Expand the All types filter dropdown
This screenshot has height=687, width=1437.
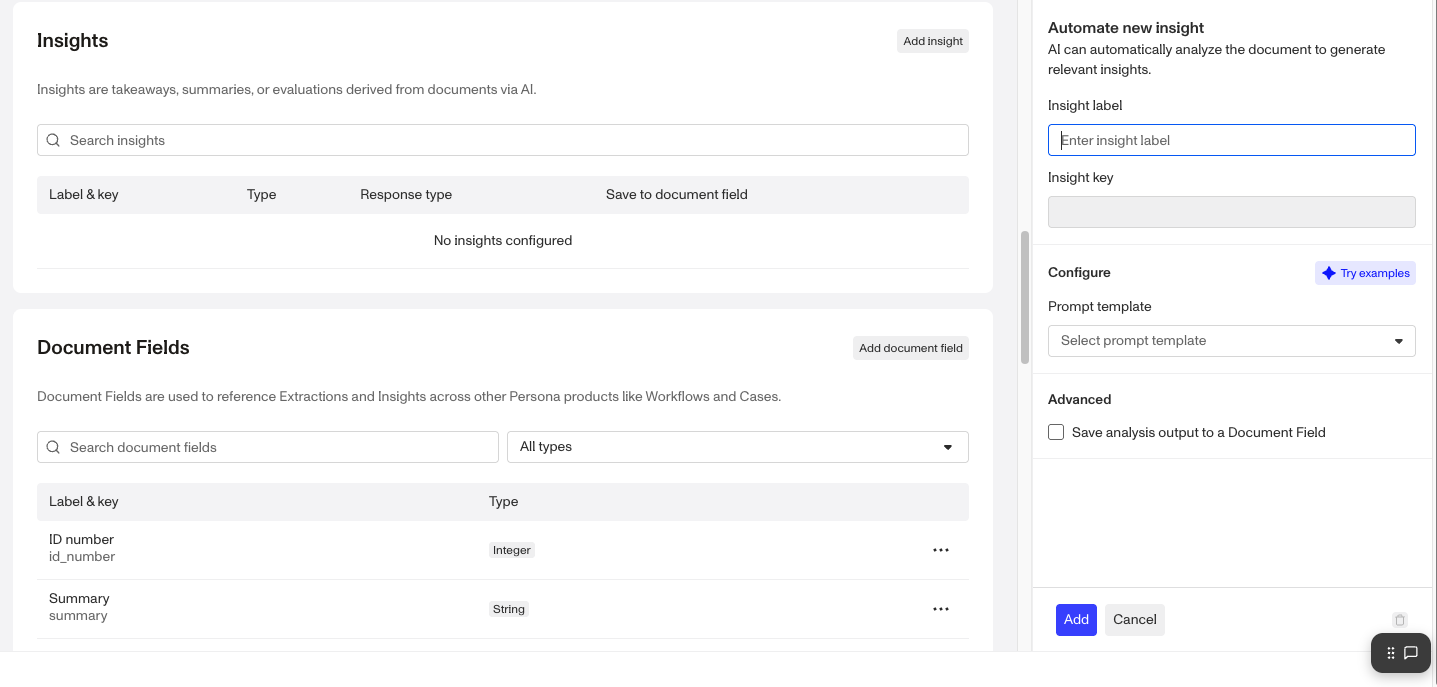pos(737,447)
